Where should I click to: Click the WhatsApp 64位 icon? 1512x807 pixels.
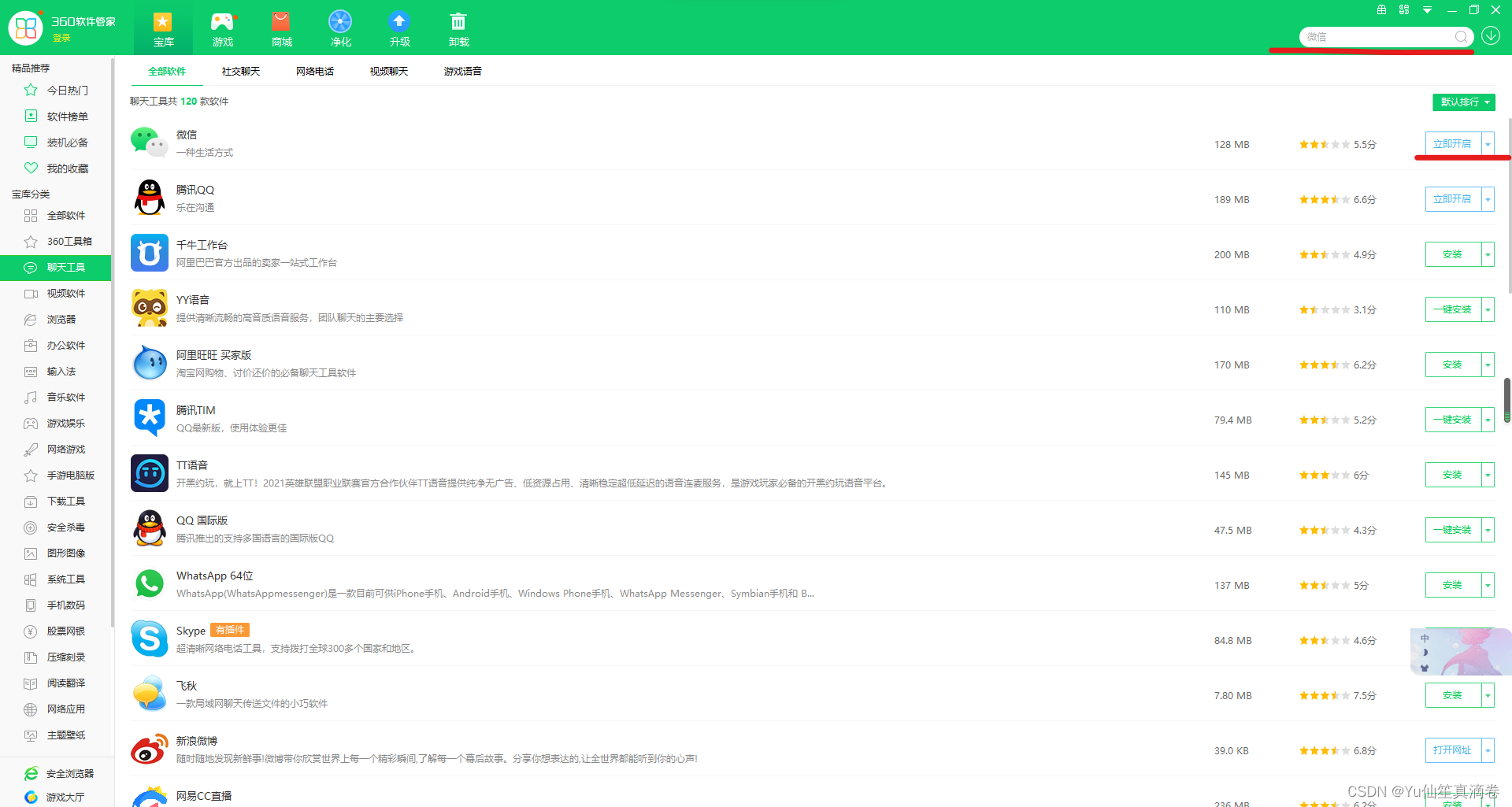[x=149, y=583]
